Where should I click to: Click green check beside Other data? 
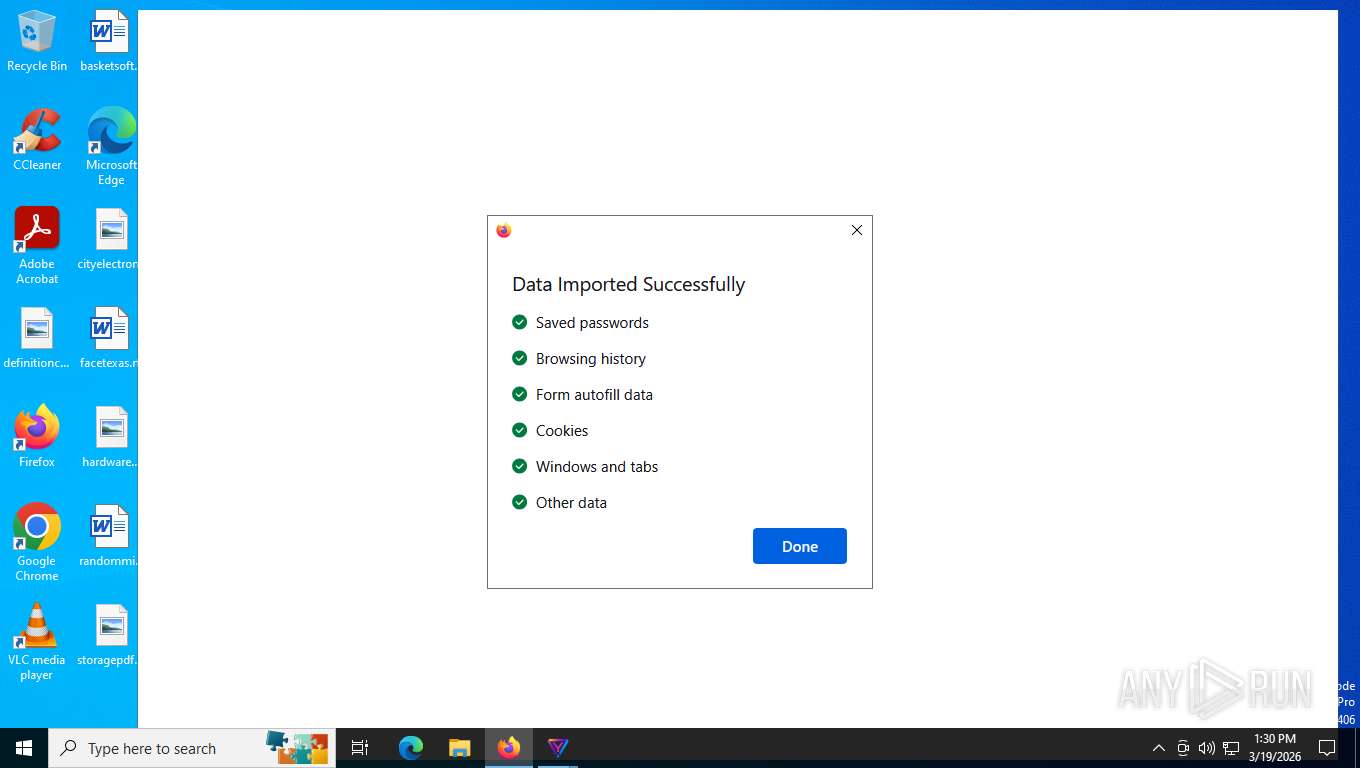point(519,502)
